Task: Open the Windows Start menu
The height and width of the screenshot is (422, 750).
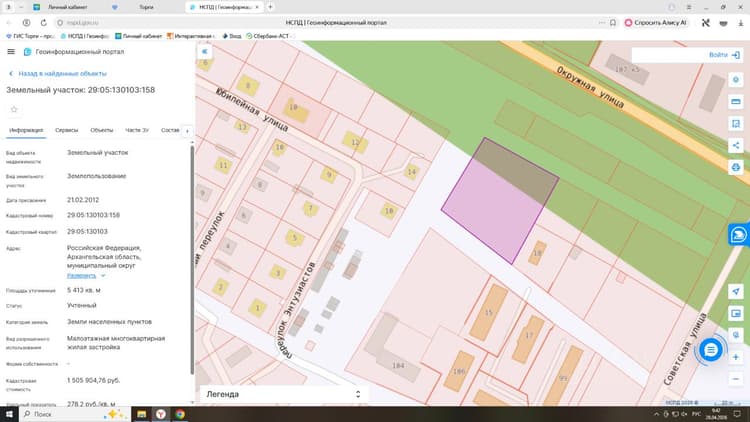Action: pyautogui.click(x=9, y=414)
